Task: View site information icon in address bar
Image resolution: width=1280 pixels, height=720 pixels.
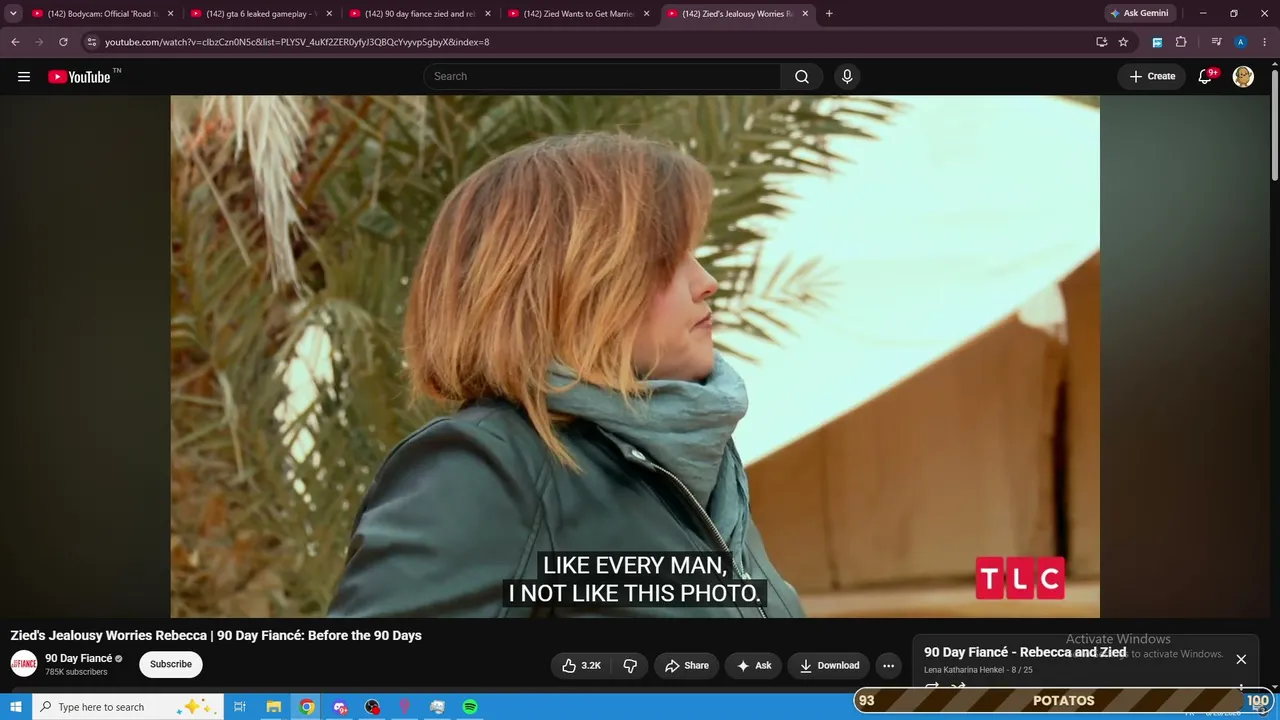Action: (91, 42)
